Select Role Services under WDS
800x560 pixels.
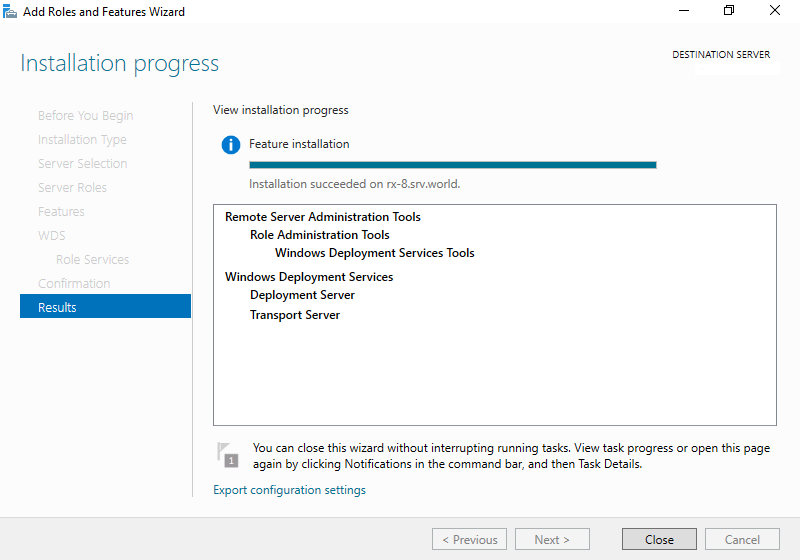pyautogui.click(x=92, y=260)
